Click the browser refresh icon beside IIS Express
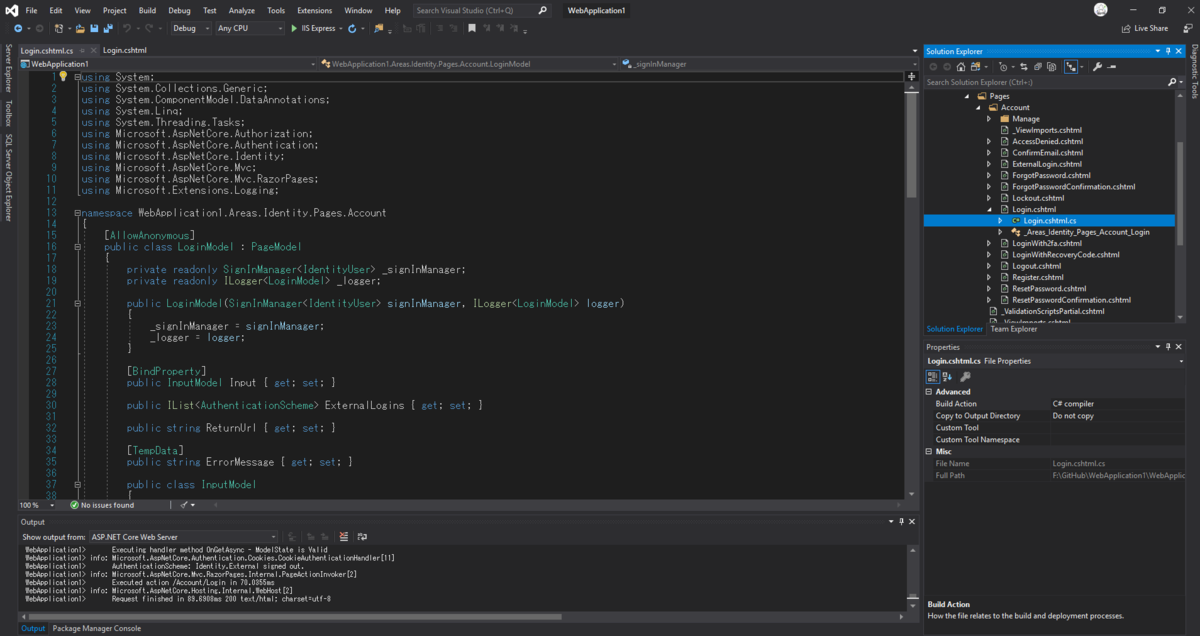Image resolution: width=1200 pixels, height=636 pixels. (352, 28)
